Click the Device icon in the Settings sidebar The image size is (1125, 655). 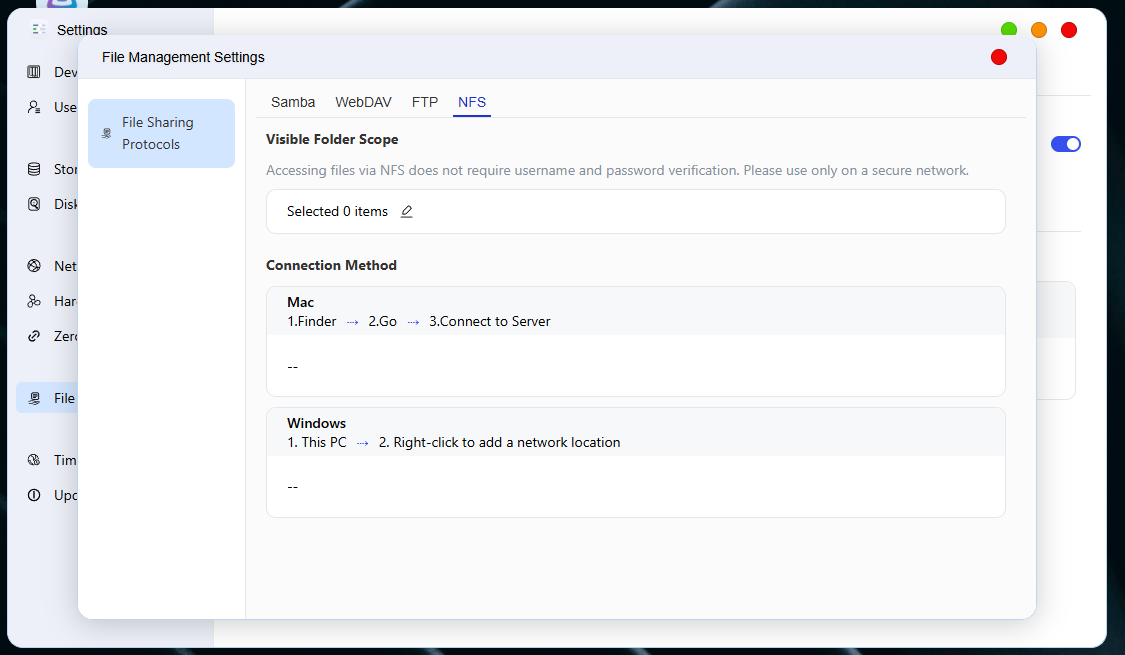34,72
